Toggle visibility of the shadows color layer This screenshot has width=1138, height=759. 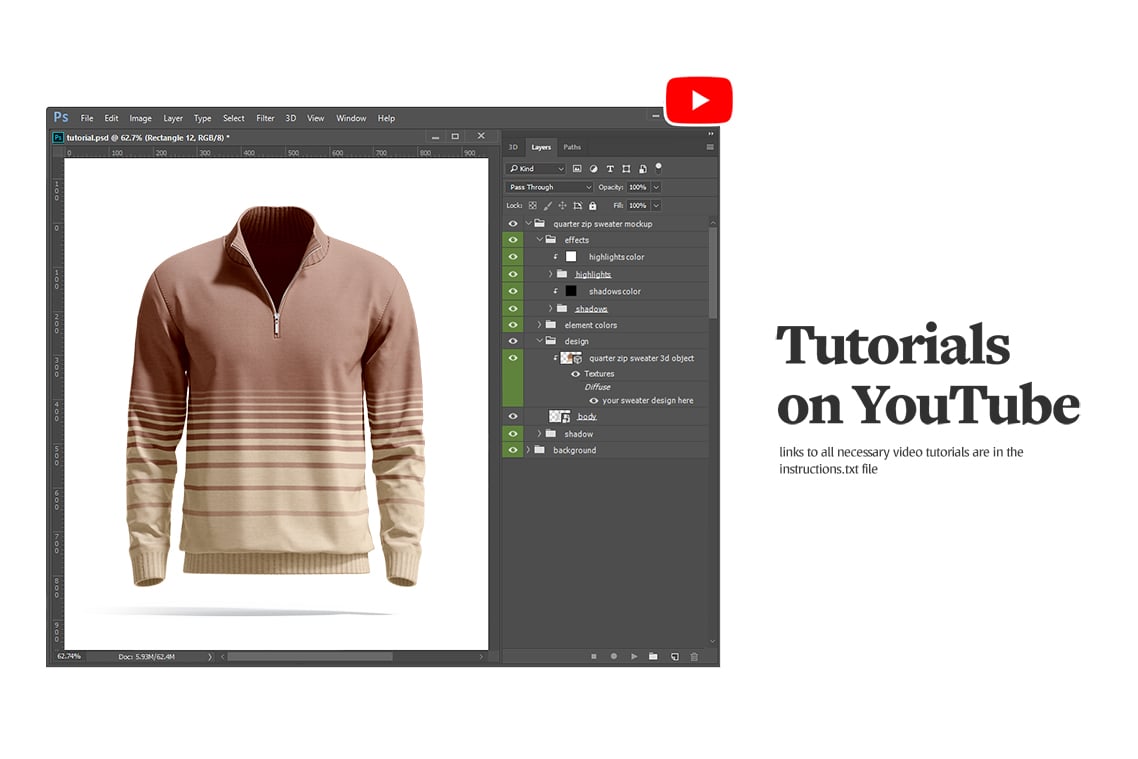click(x=512, y=291)
